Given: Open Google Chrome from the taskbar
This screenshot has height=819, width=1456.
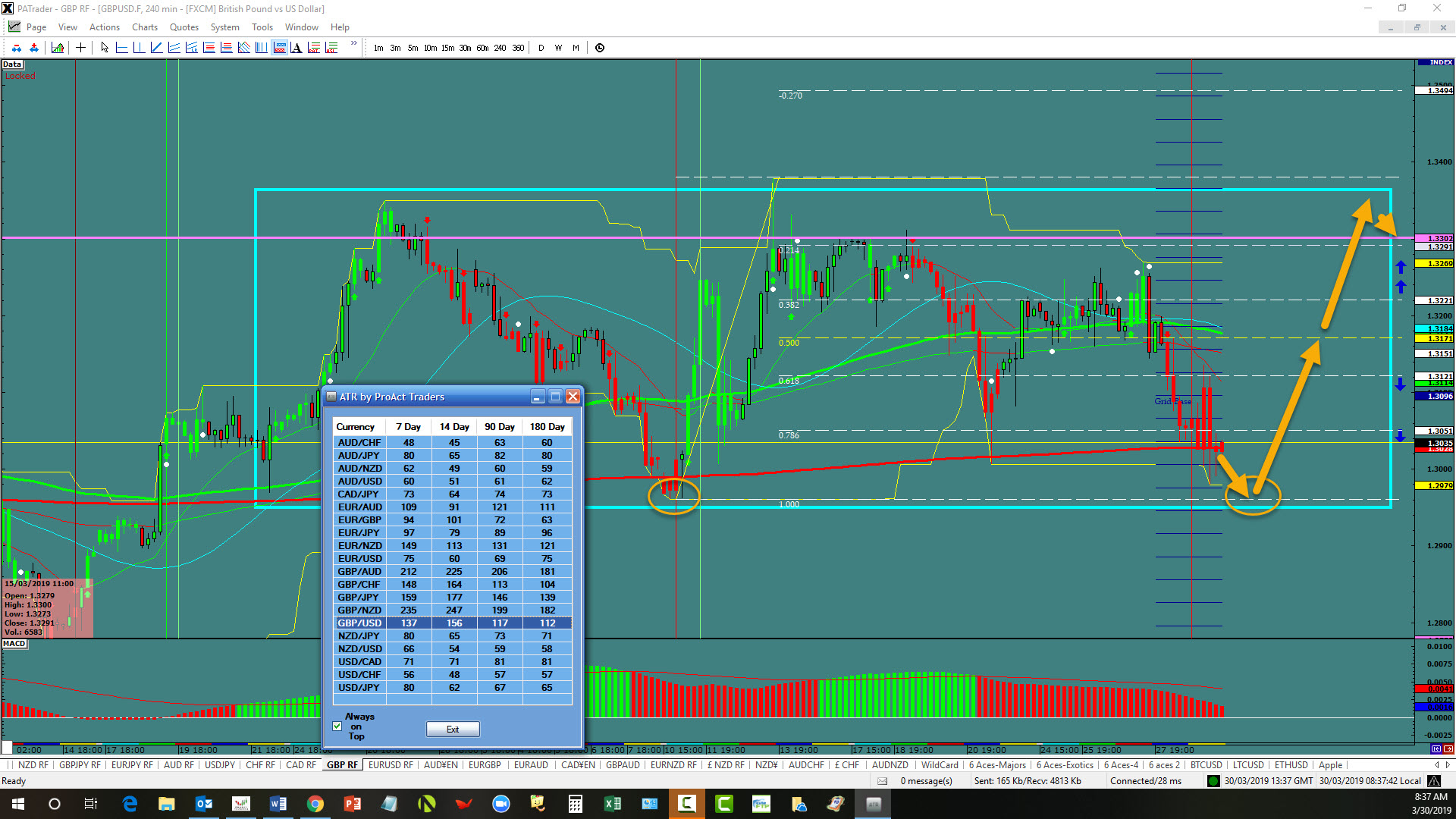Looking at the screenshot, I should click(x=315, y=804).
